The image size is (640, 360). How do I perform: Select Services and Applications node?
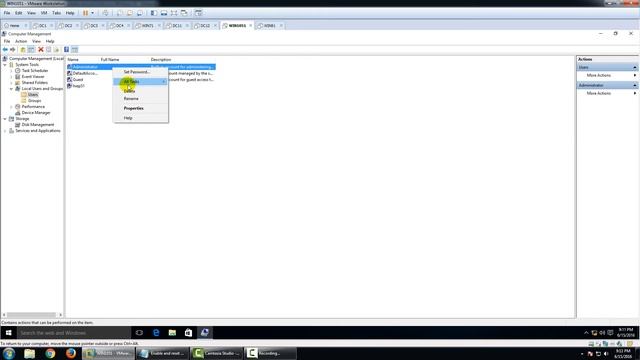click(x=38, y=131)
